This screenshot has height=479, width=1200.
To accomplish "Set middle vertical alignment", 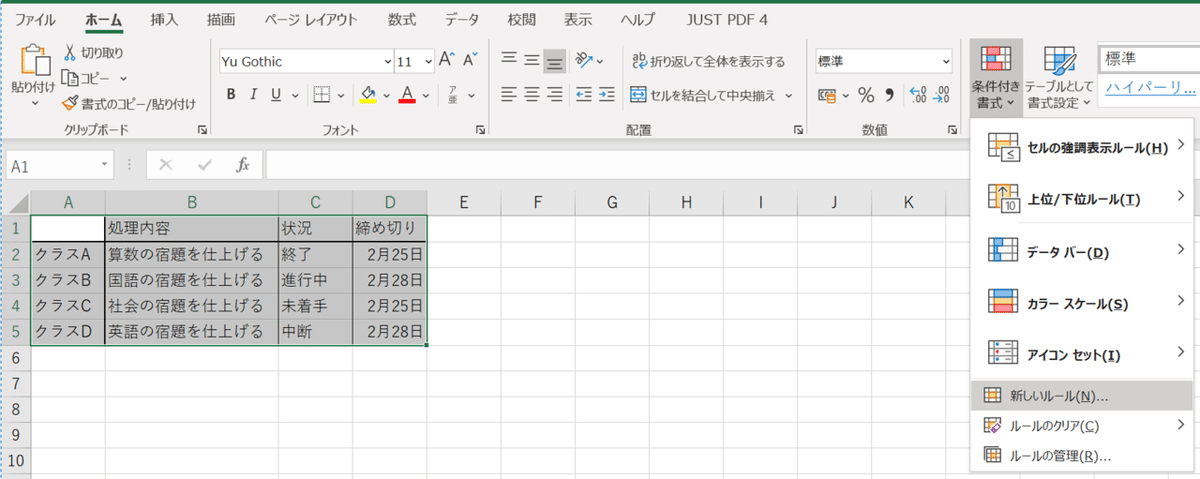I will (532, 61).
